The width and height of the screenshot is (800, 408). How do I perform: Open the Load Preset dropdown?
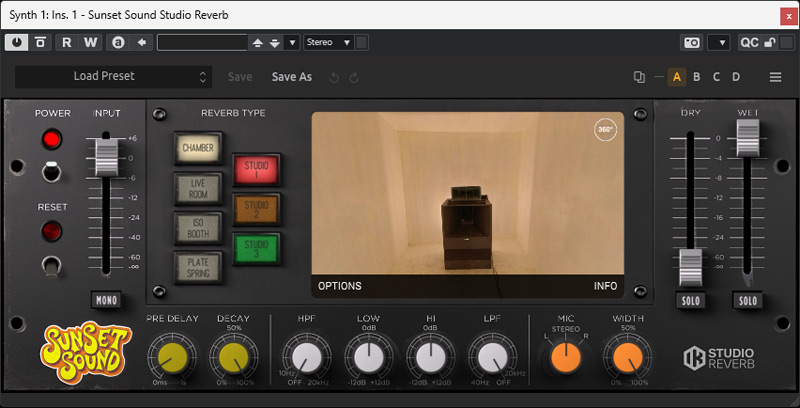point(113,76)
